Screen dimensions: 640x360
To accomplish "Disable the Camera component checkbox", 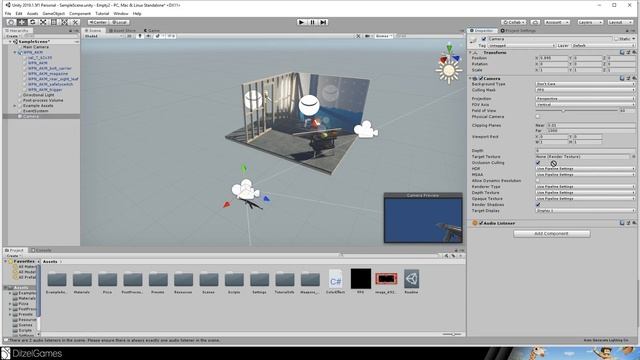I will point(481,78).
